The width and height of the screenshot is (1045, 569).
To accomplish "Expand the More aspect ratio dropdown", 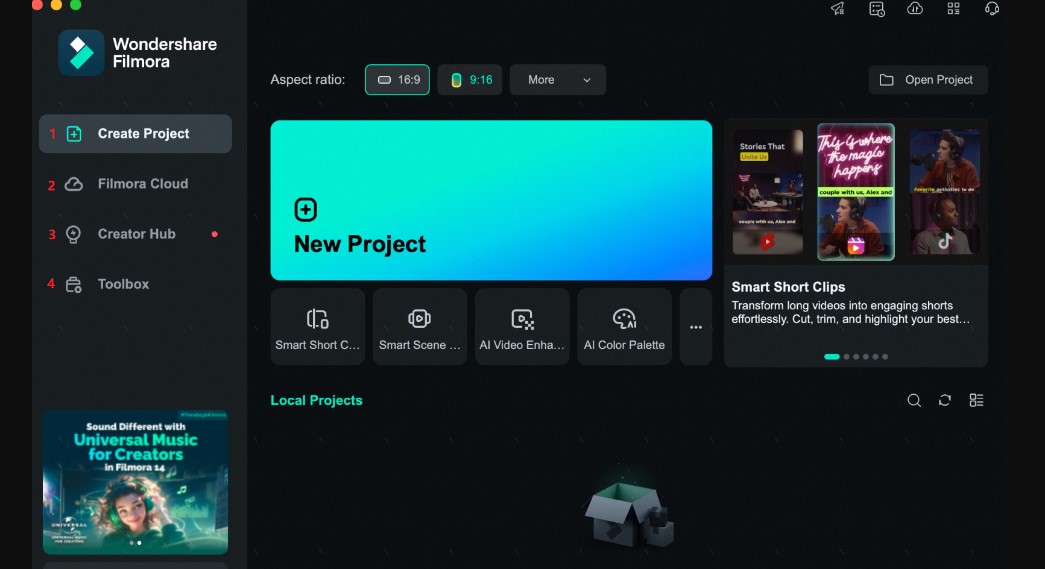I will tap(558, 80).
